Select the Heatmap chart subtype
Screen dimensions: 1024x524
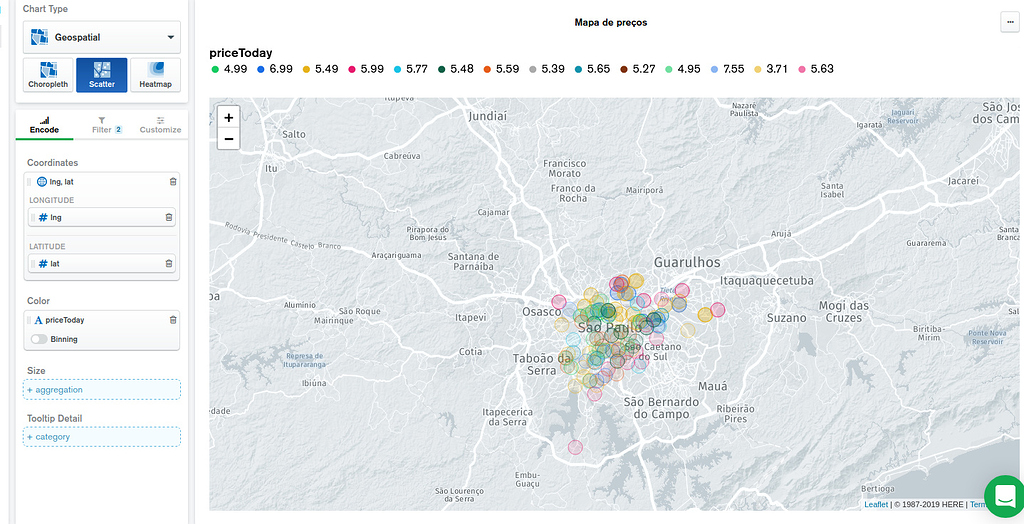click(x=154, y=75)
